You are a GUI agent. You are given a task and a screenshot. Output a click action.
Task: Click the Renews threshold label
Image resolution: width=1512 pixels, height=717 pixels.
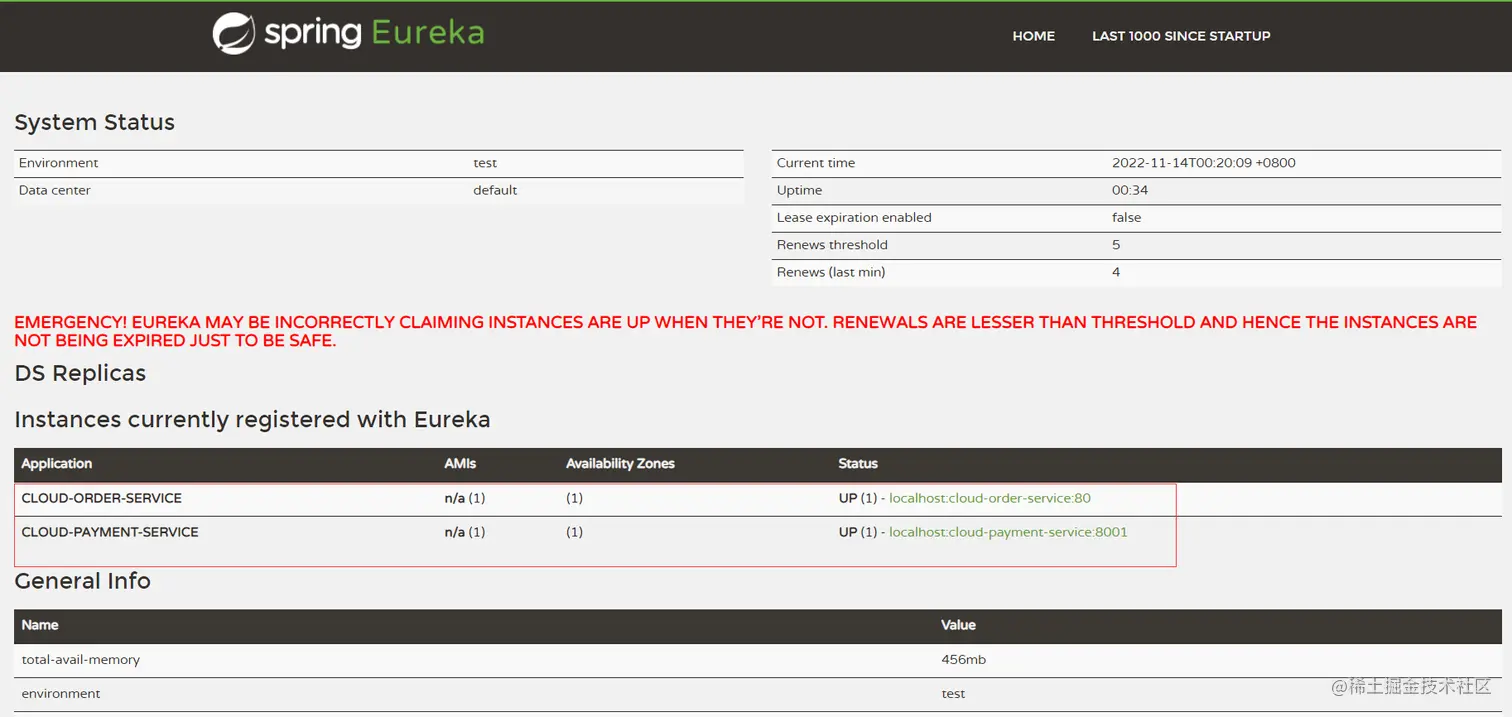pos(832,244)
